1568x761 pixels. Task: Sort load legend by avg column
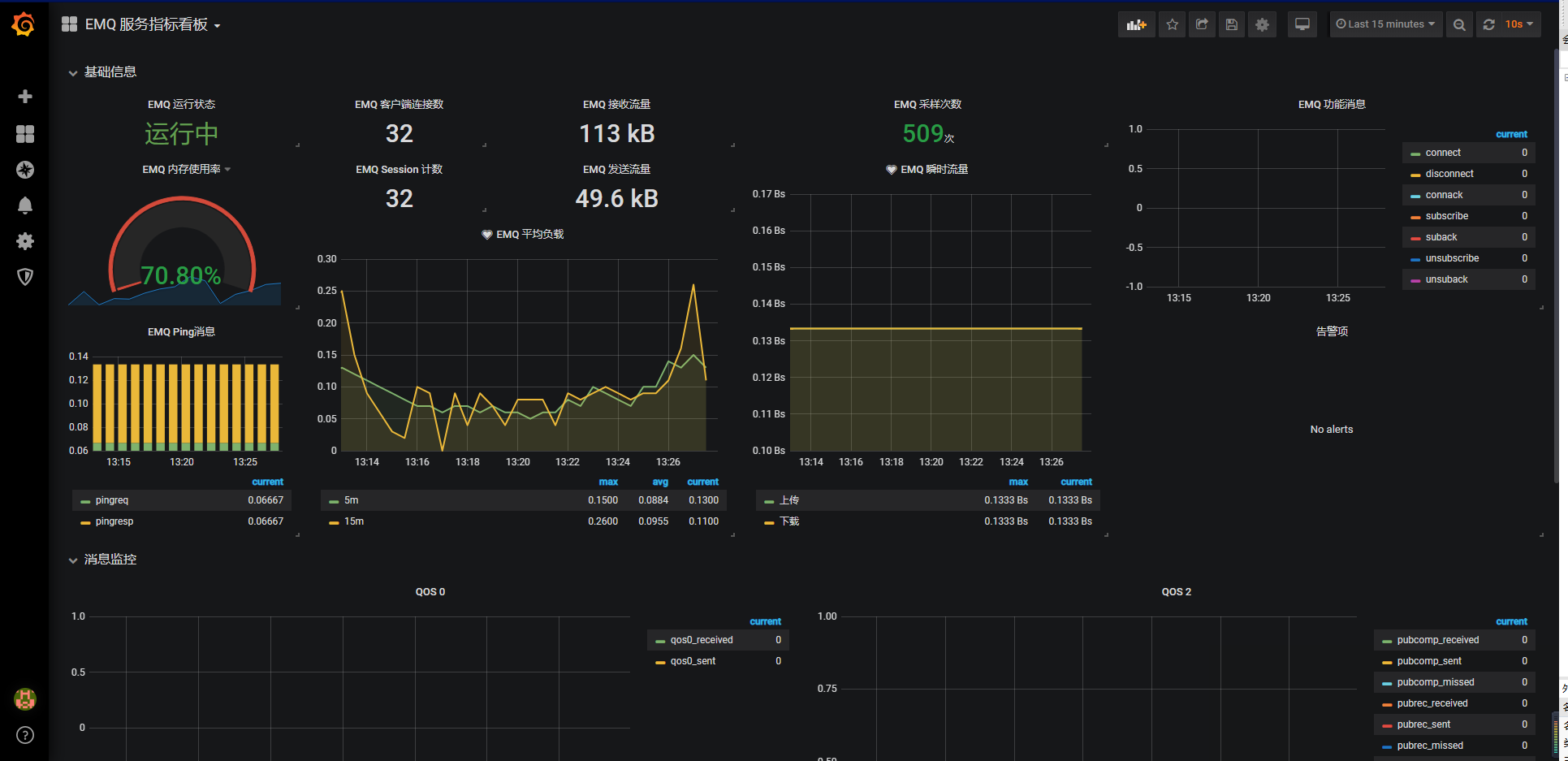click(660, 482)
